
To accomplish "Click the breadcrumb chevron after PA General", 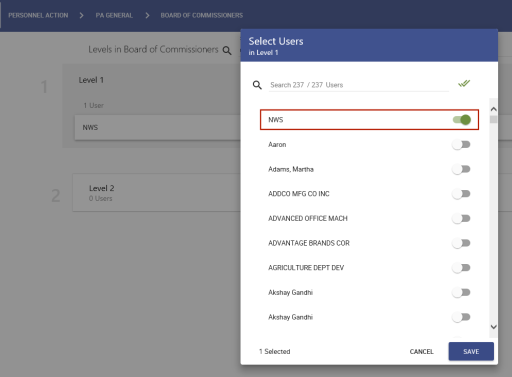I will [x=147, y=15].
